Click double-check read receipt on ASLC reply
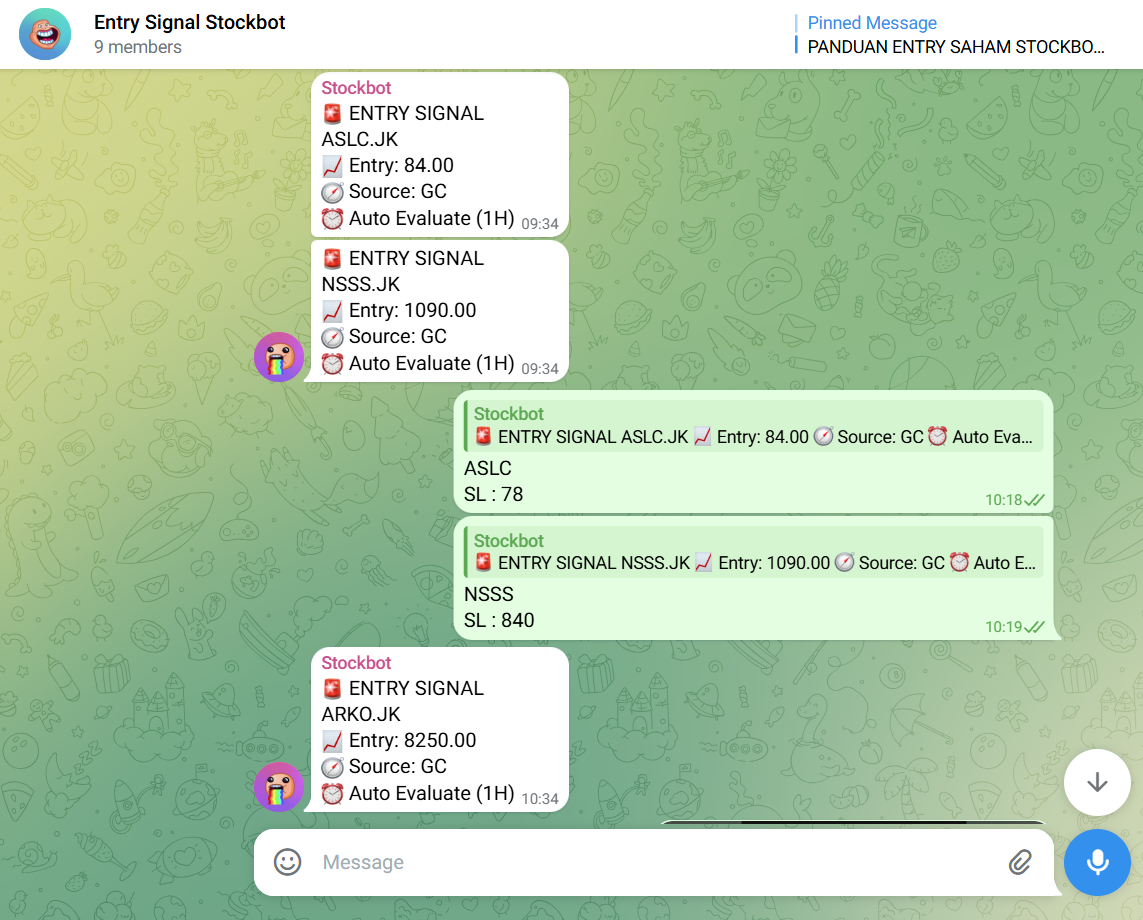 (x=1034, y=500)
